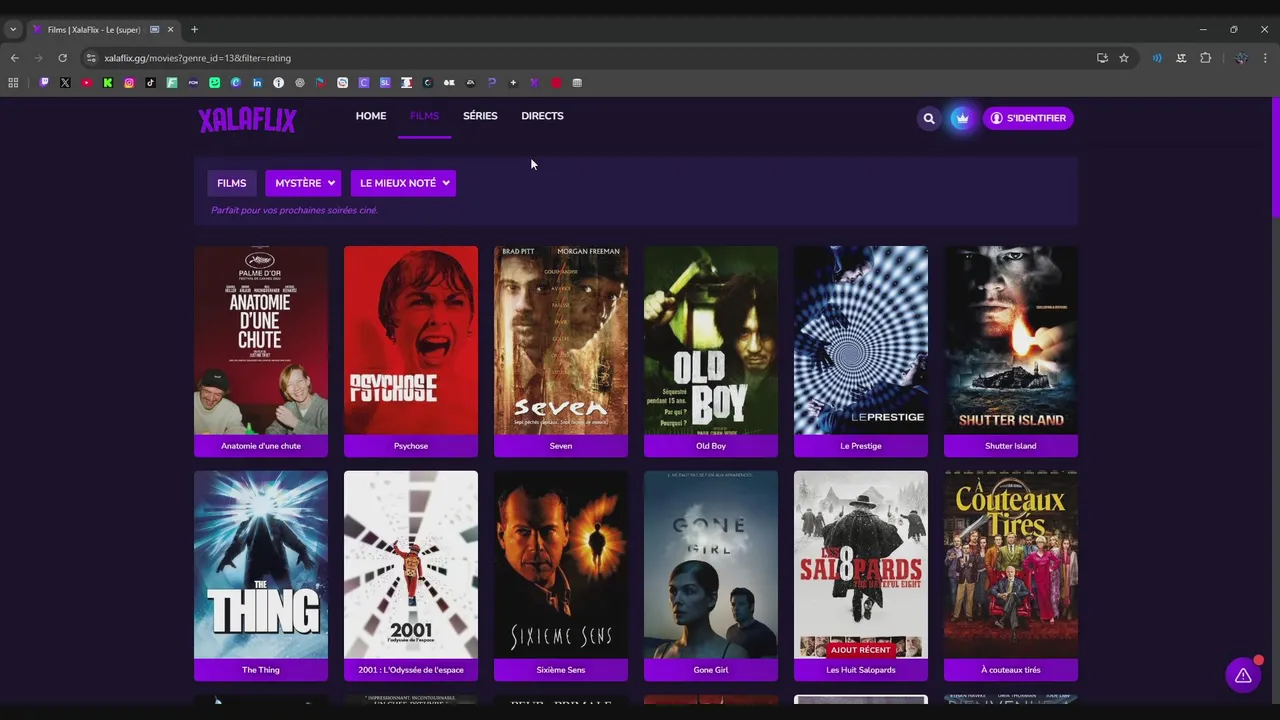Go back with browser back arrow
Screen dimensions: 1280x720
14,58
